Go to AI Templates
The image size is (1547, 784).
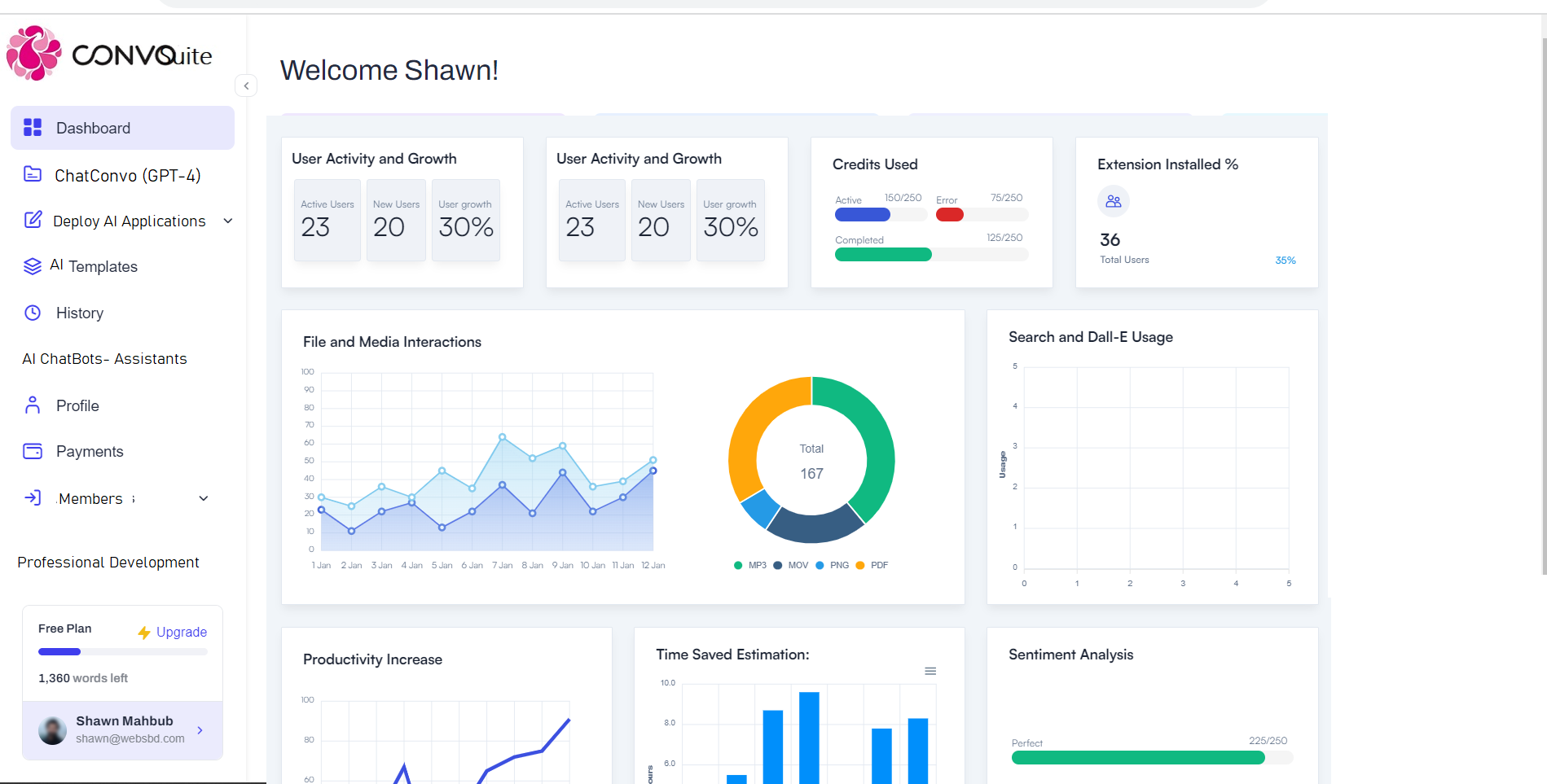click(x=94, y=266)
